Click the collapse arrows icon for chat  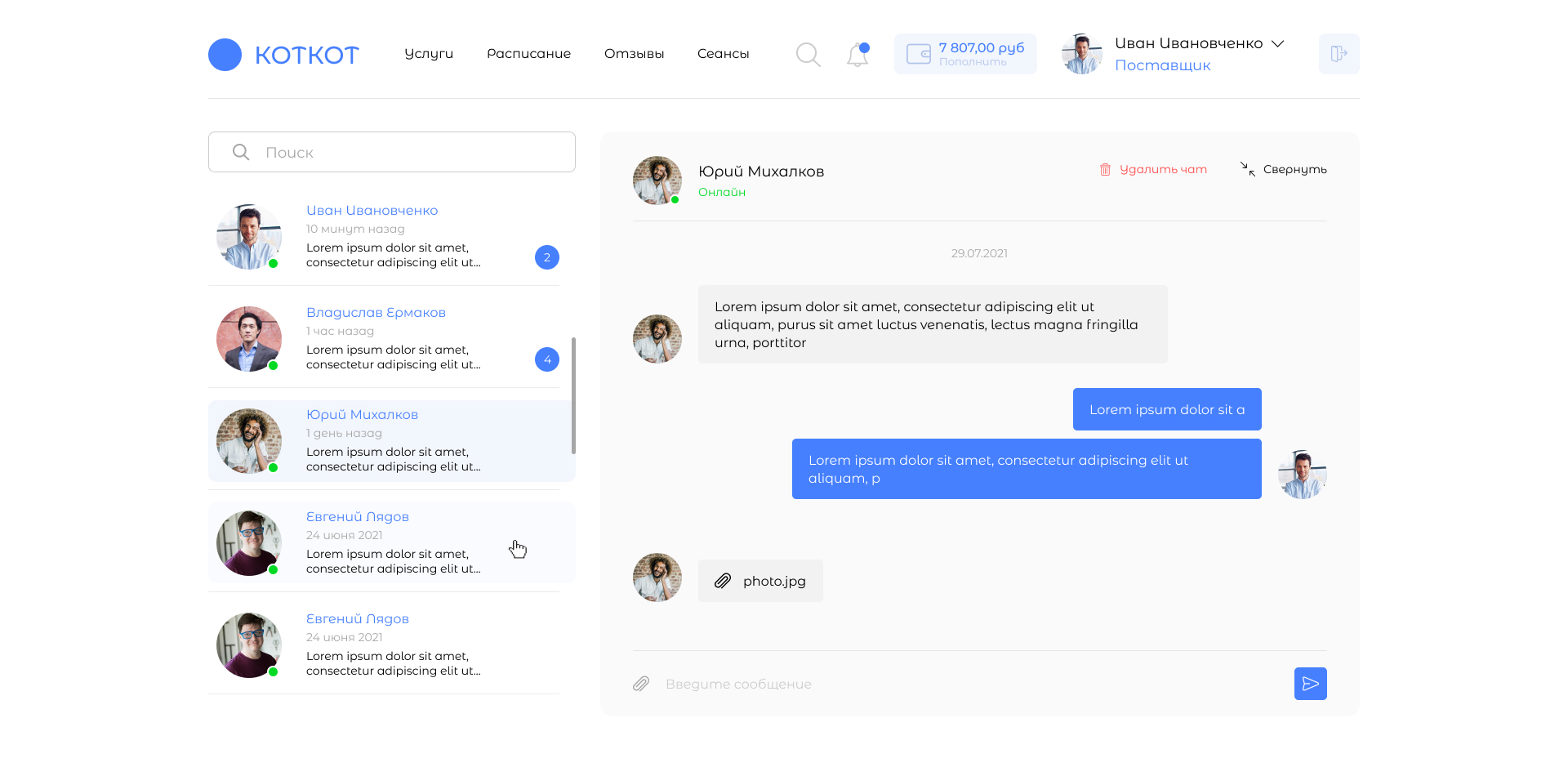point(1248,169)
